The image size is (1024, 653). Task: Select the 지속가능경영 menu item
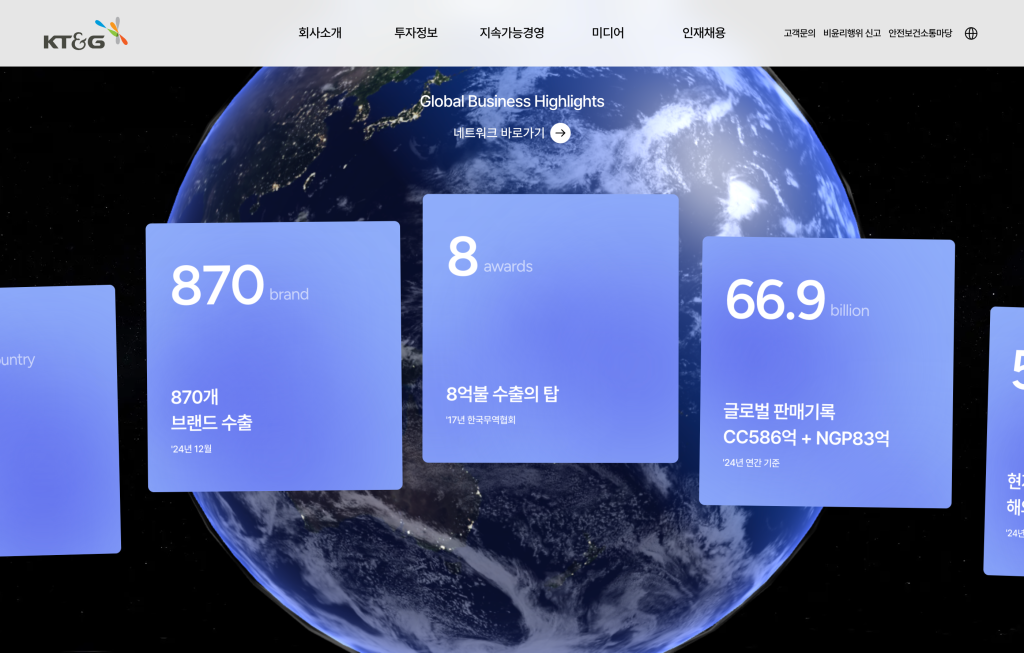click(x=512, y=33)
